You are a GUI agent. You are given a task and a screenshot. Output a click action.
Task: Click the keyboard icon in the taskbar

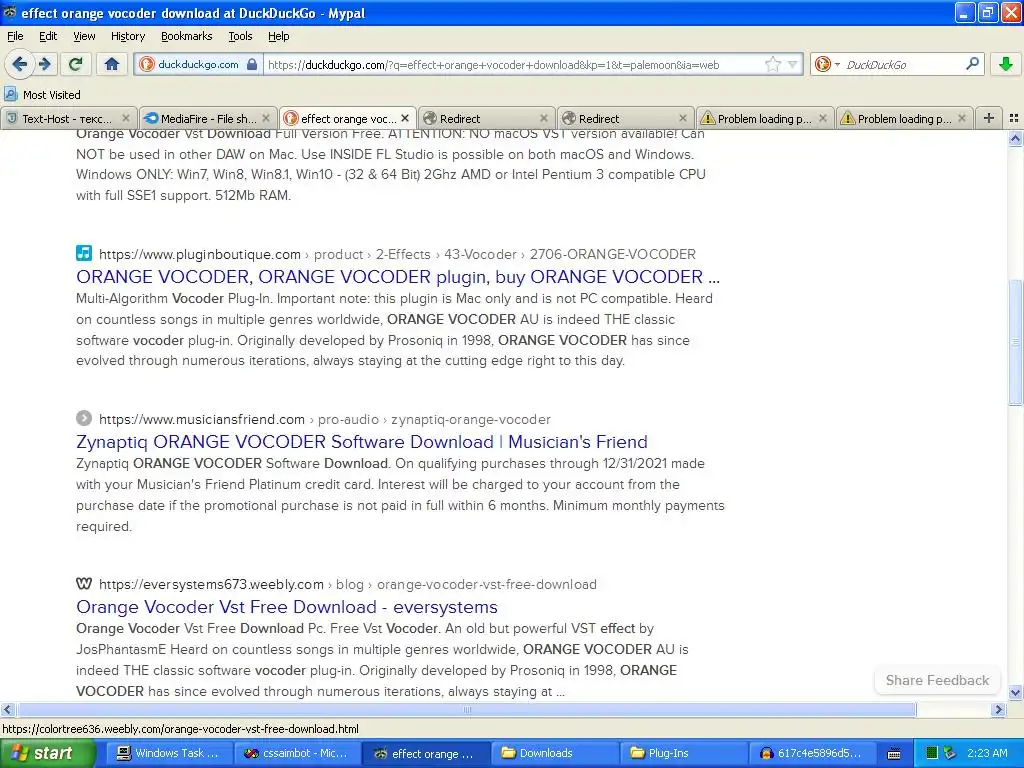pyautogui.click(x=894, y=754)
